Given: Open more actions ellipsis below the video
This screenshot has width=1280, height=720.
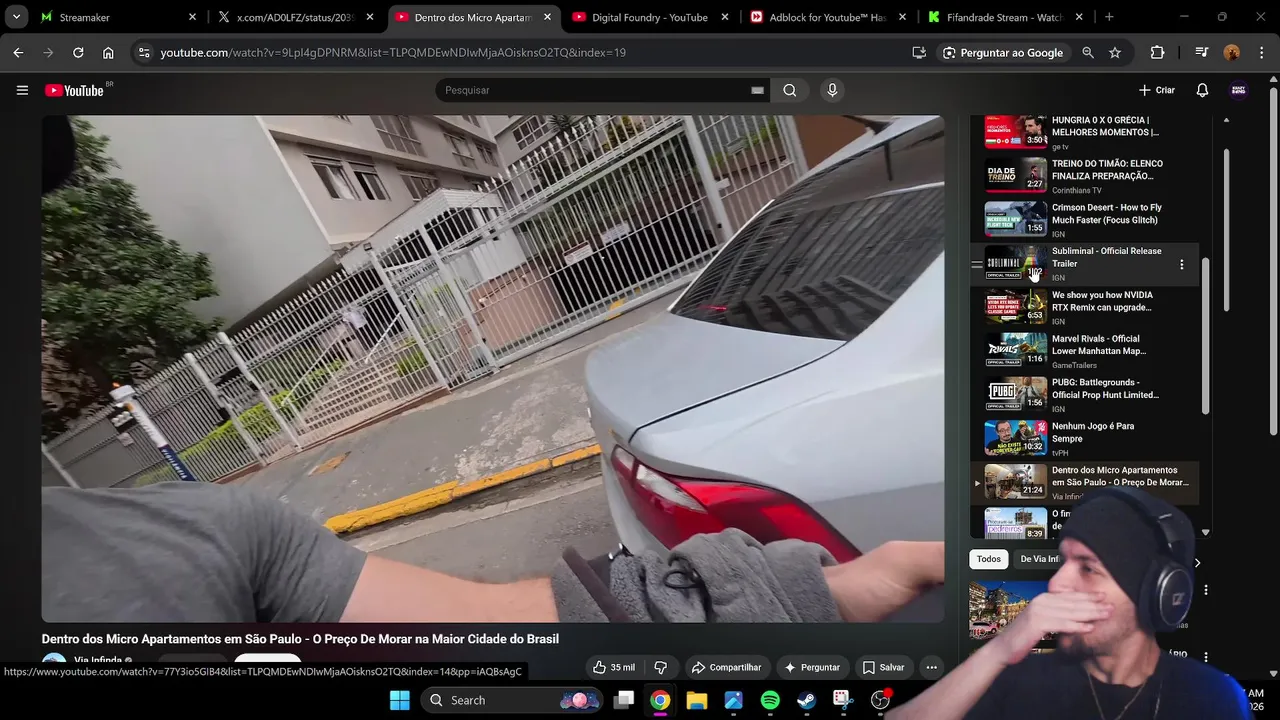Looking at the screenshot, I should [931, 667].
